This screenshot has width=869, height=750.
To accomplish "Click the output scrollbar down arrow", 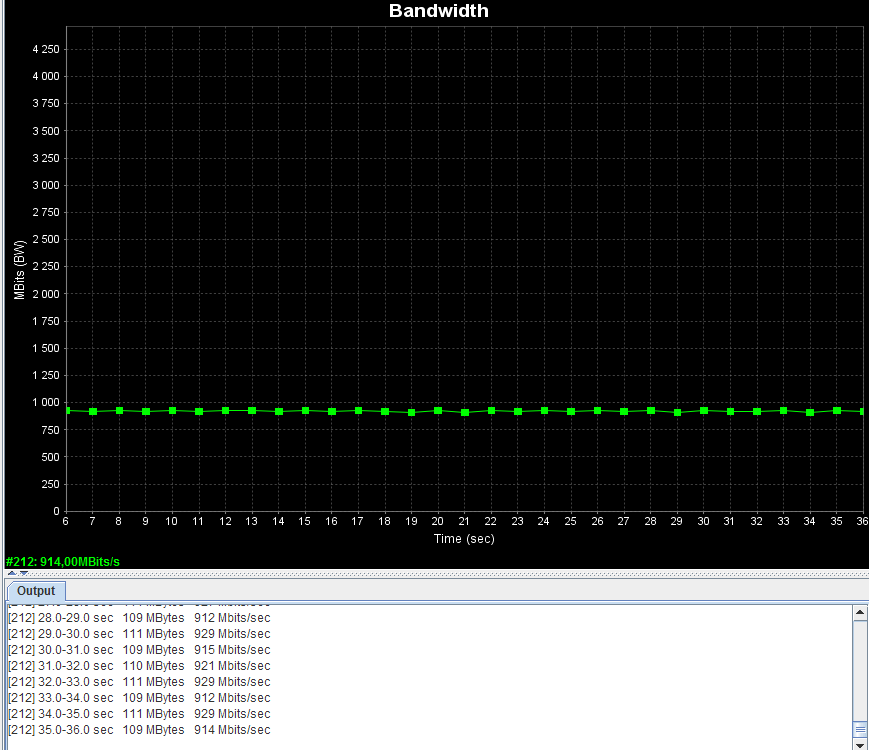I will pyautogui.click(x=860, y=744).
